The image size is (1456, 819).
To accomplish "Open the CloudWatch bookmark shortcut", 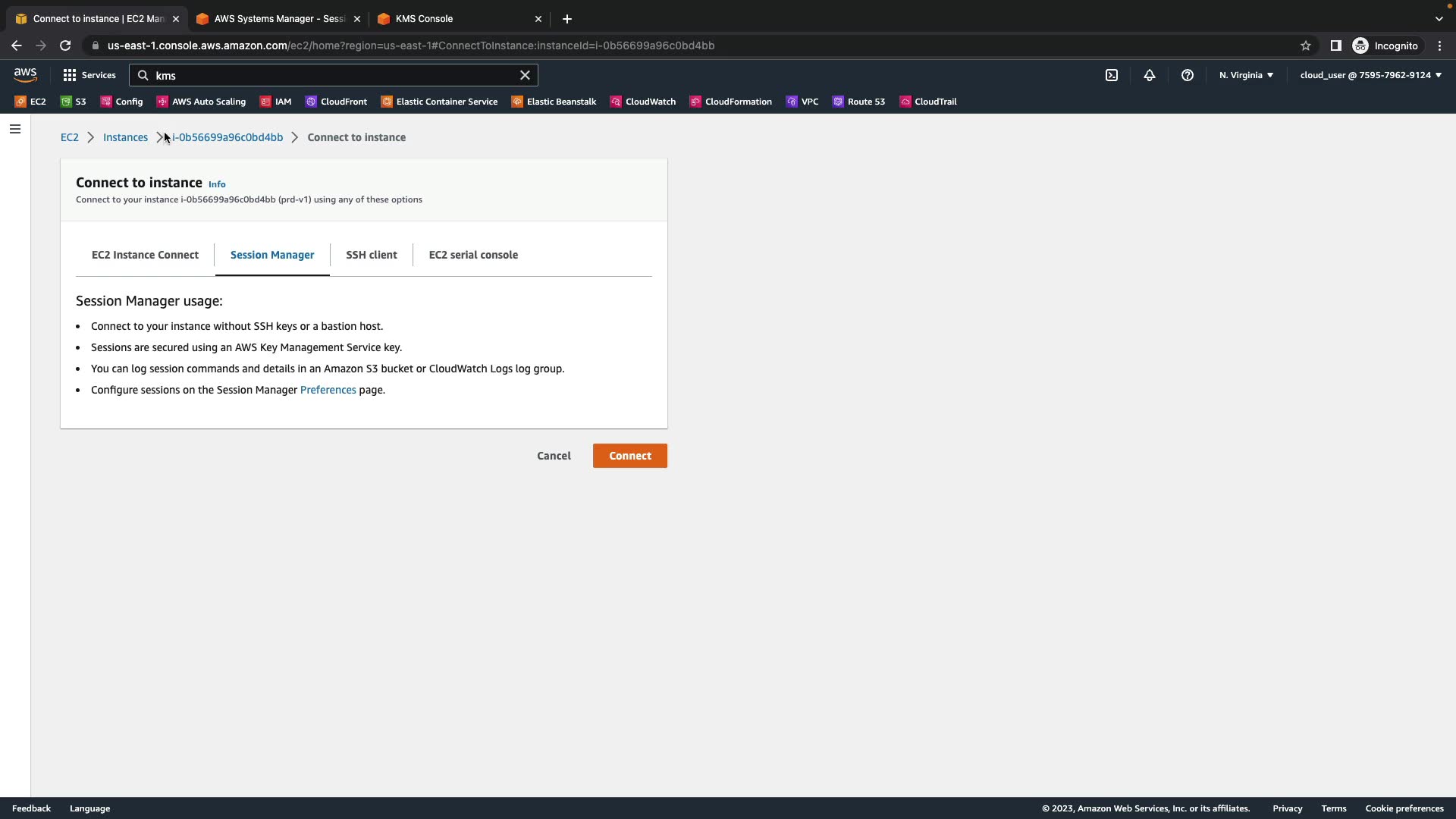I will pos(642,102).
